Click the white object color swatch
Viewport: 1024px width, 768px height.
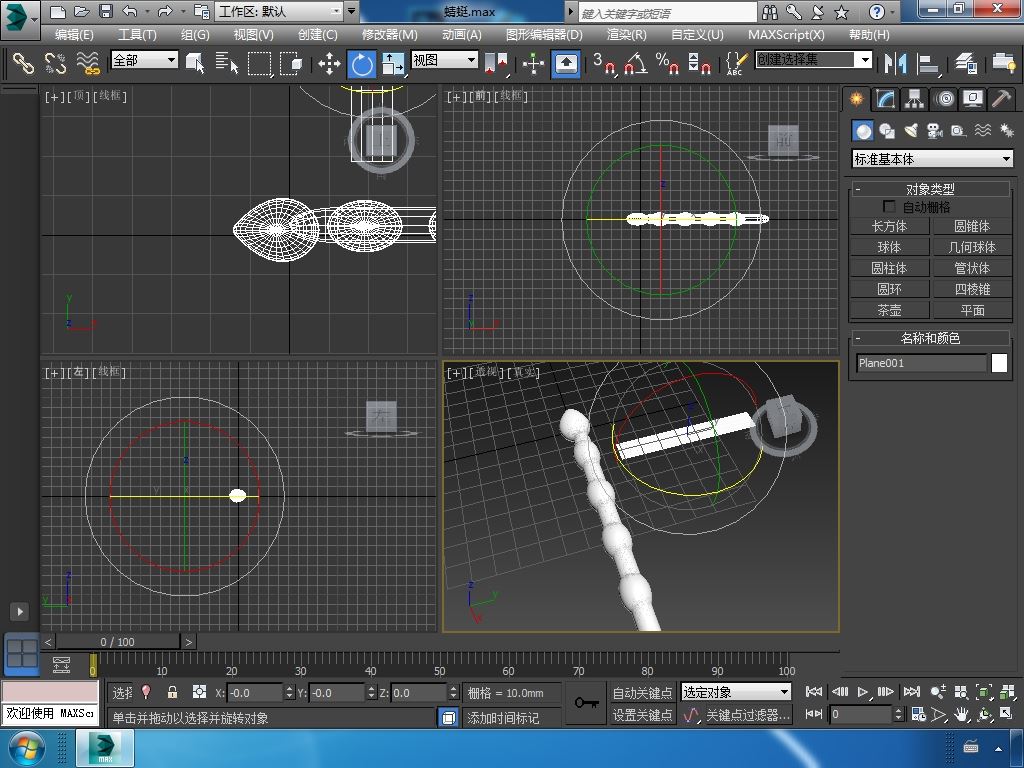pyautogui.click(x=999, y=363)
